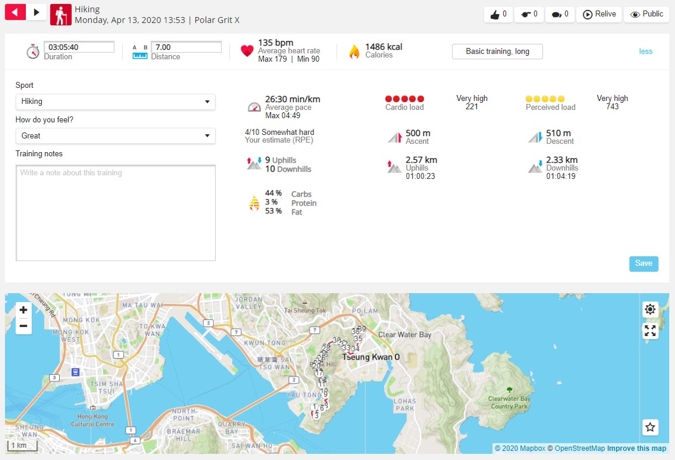Click the red heart rate icon
Viewport: 675px width, 460px height.
tap(247, 51)
